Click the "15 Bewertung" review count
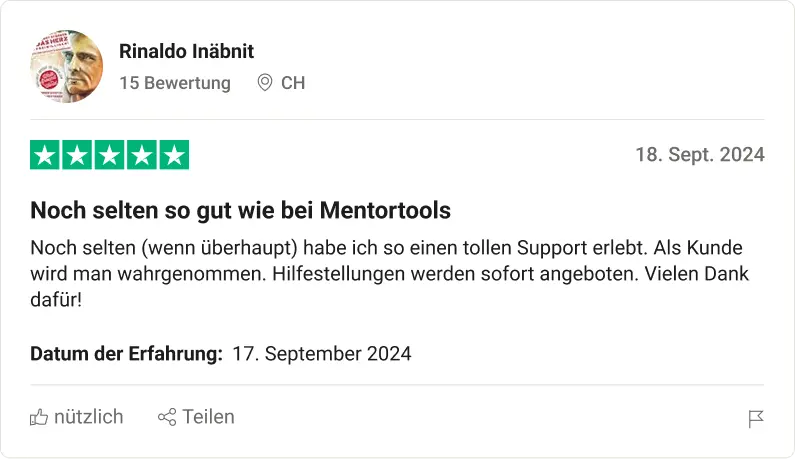Viewport: 795px width, 459px height. click(x=174, y=83)
